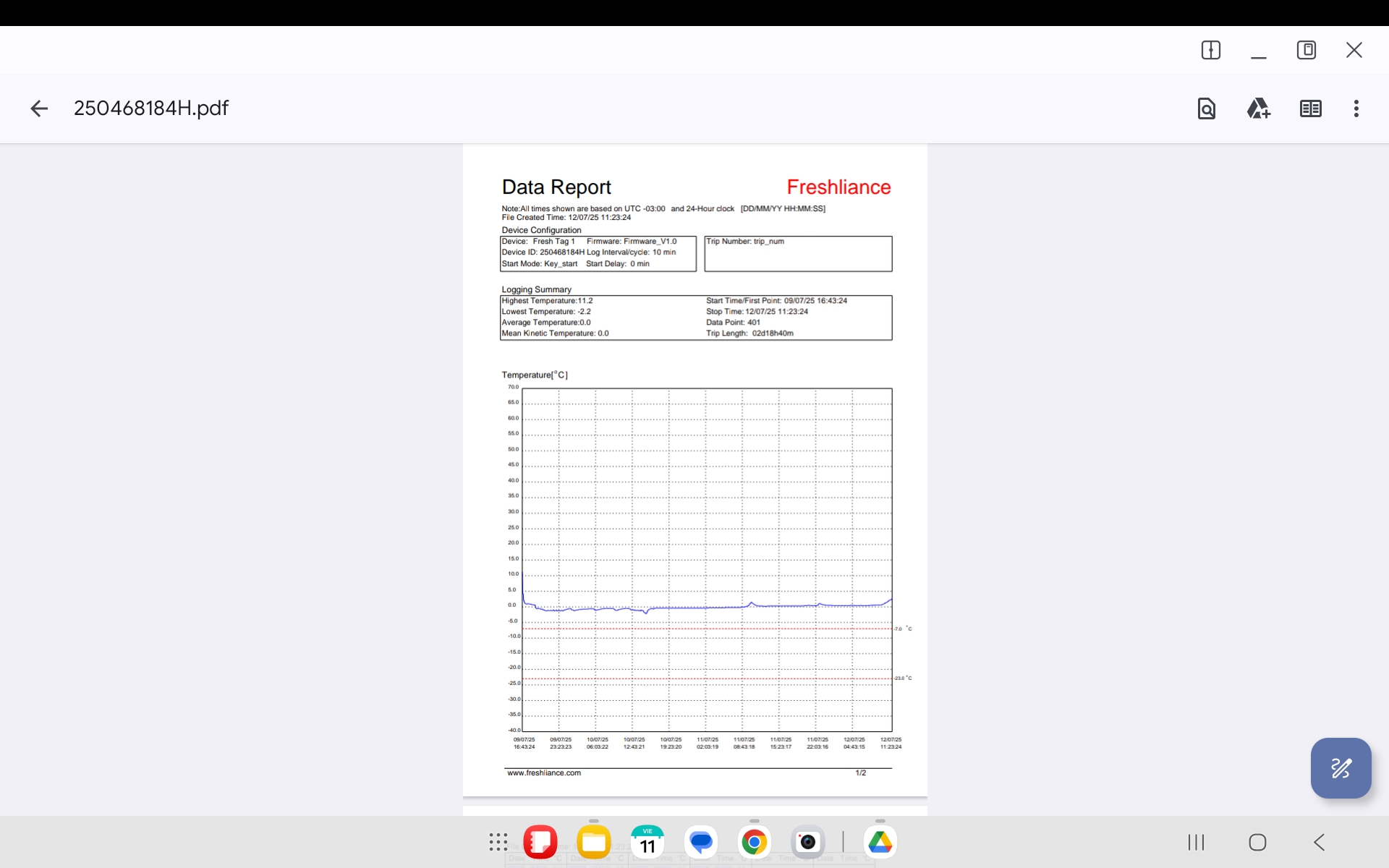Open find-in-document search icon
Image resolution: width=1389 pixels, height=868 pixels.
(x=1206, y=109)
